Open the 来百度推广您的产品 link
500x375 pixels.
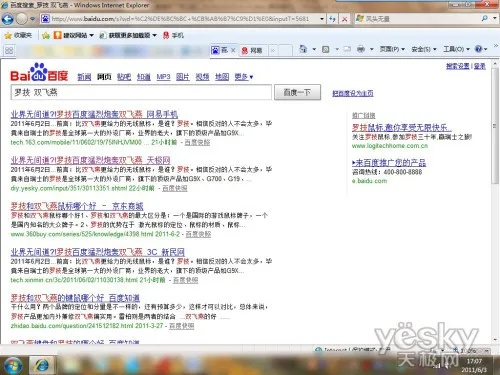coord(389,163)
